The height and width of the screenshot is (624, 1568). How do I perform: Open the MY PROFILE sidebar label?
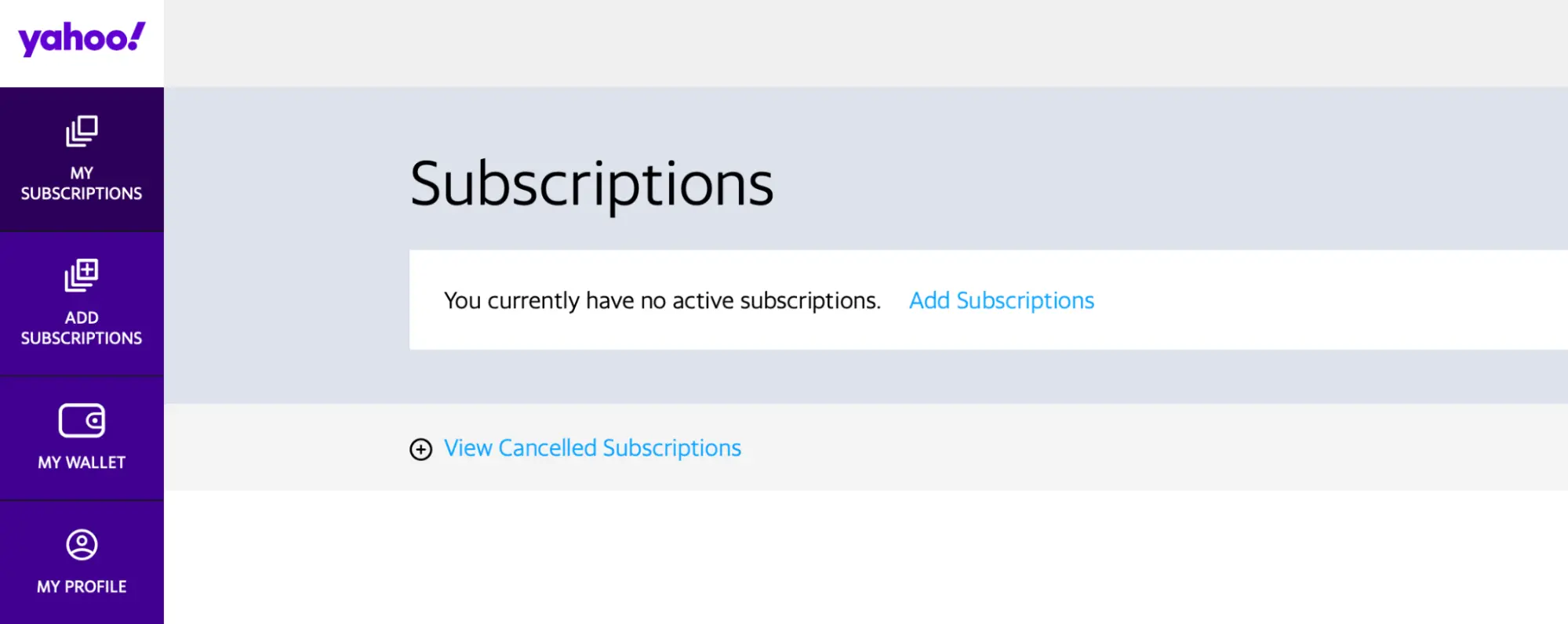[x=82, y=586]
